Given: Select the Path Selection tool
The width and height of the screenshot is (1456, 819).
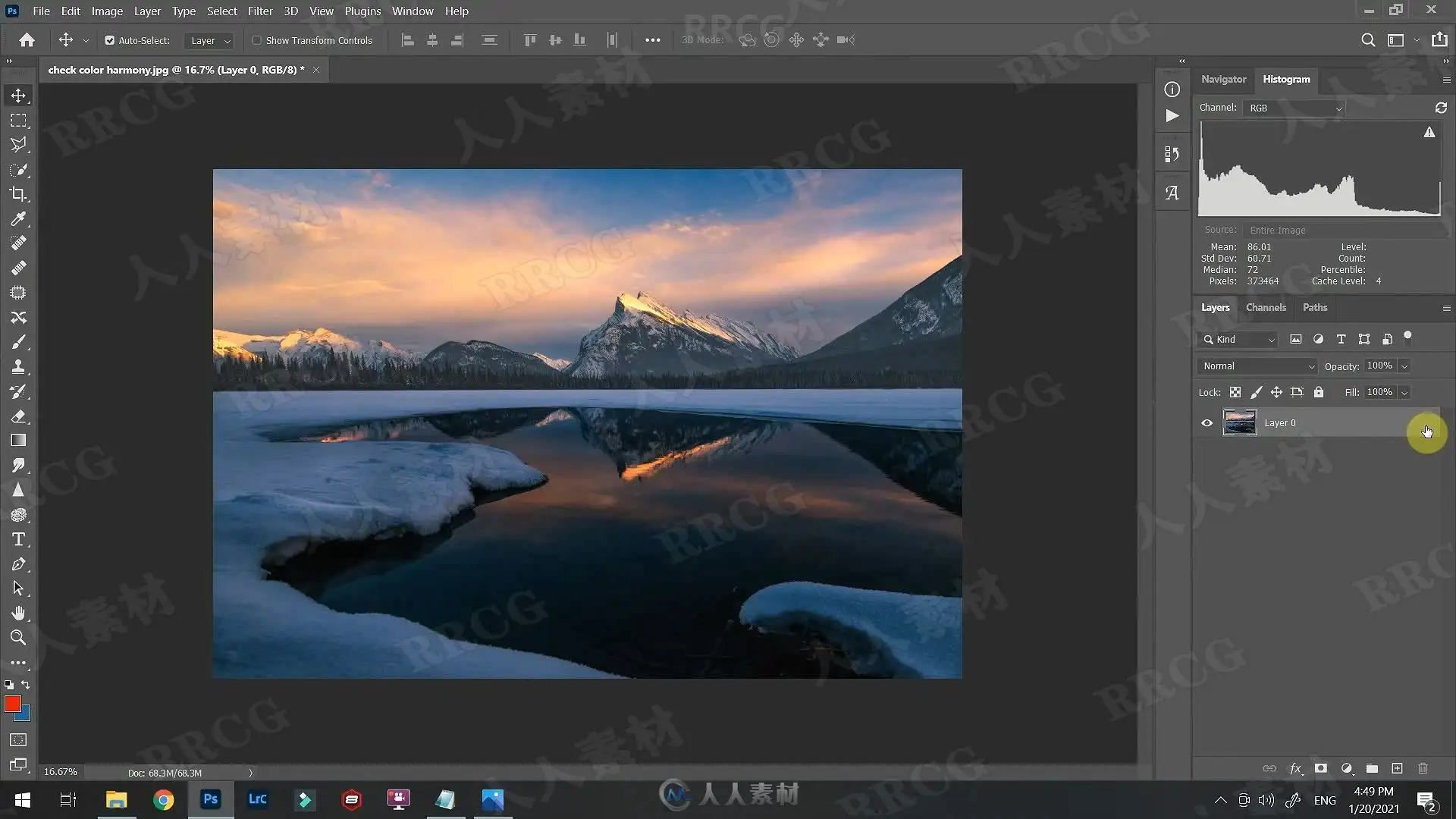Looking at the screenshot, I should point(18,588).
